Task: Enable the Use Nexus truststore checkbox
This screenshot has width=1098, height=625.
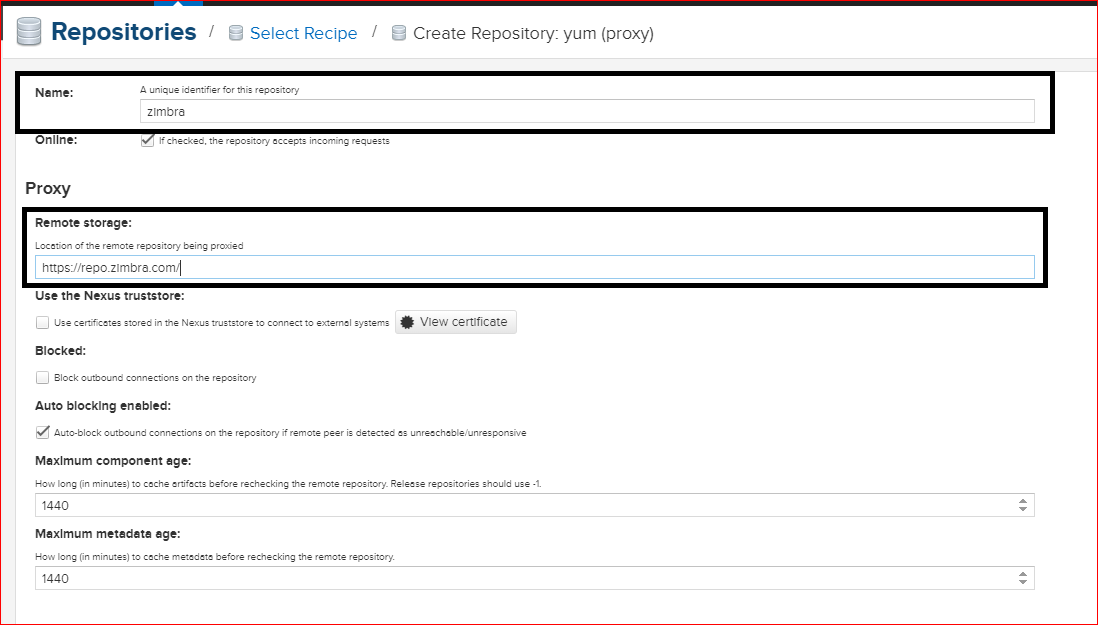Action: coord(42,322)
